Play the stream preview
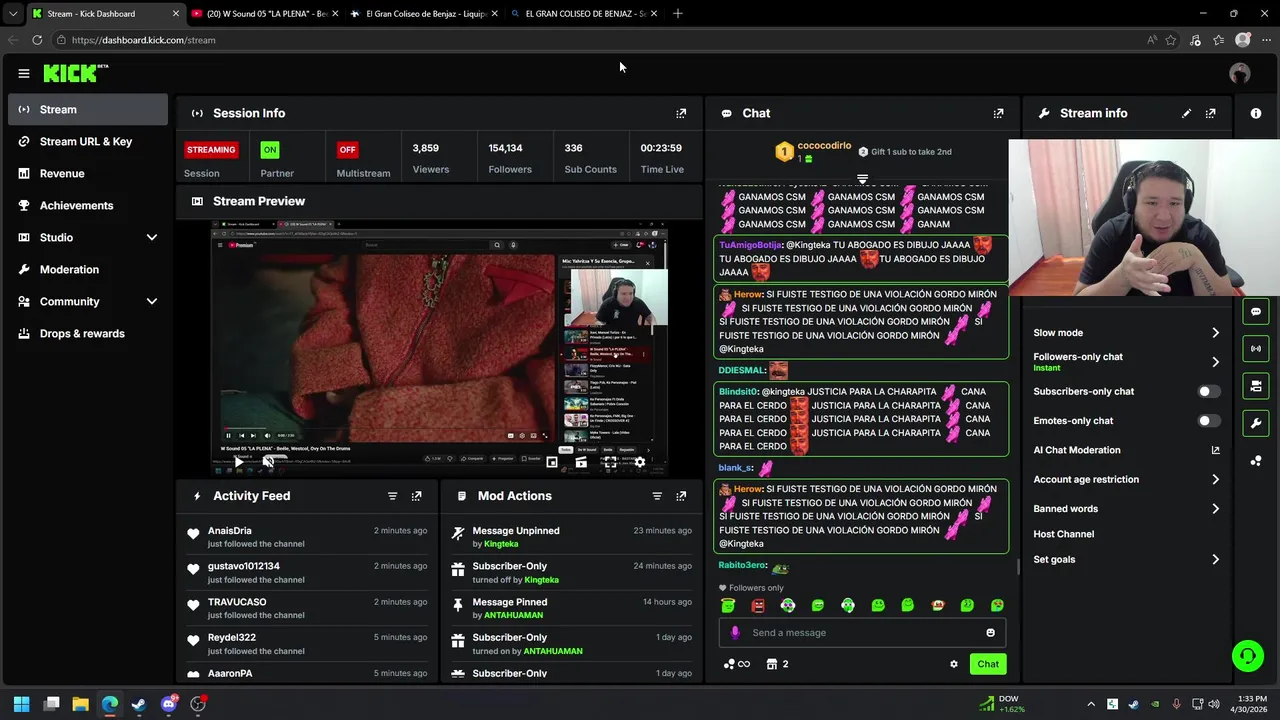 238,462
